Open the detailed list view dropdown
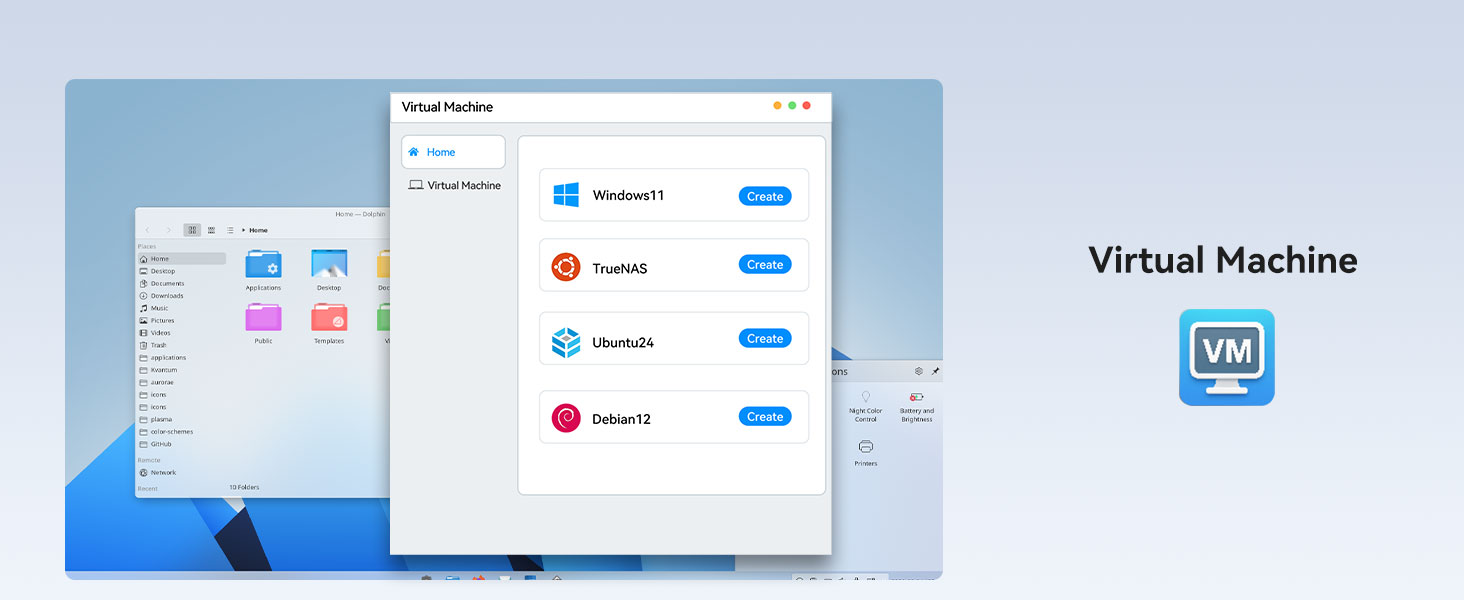Screen dimensions: 1464x600 point(230,229)
